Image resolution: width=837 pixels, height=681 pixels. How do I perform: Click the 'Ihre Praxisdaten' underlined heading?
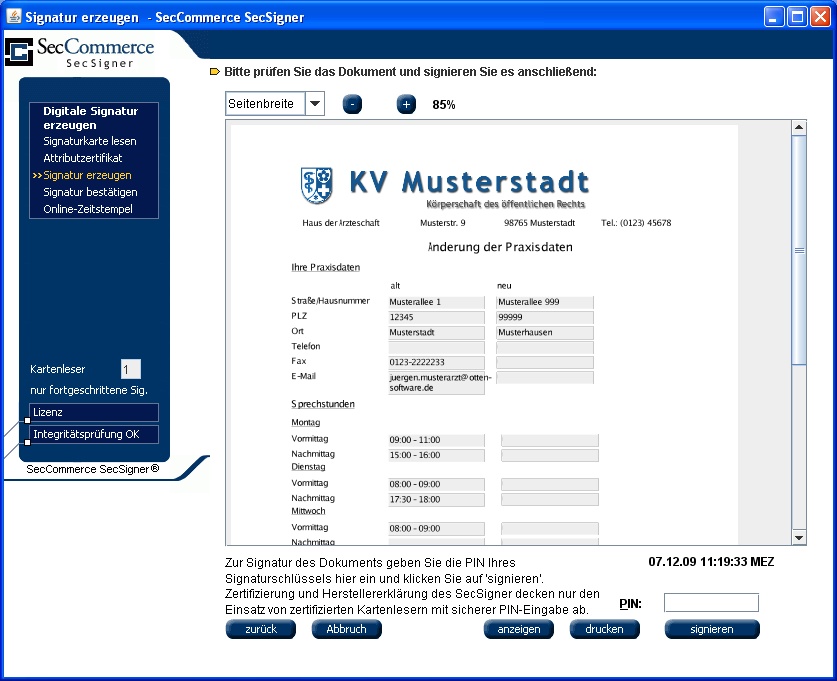click(x=326, y=267)
